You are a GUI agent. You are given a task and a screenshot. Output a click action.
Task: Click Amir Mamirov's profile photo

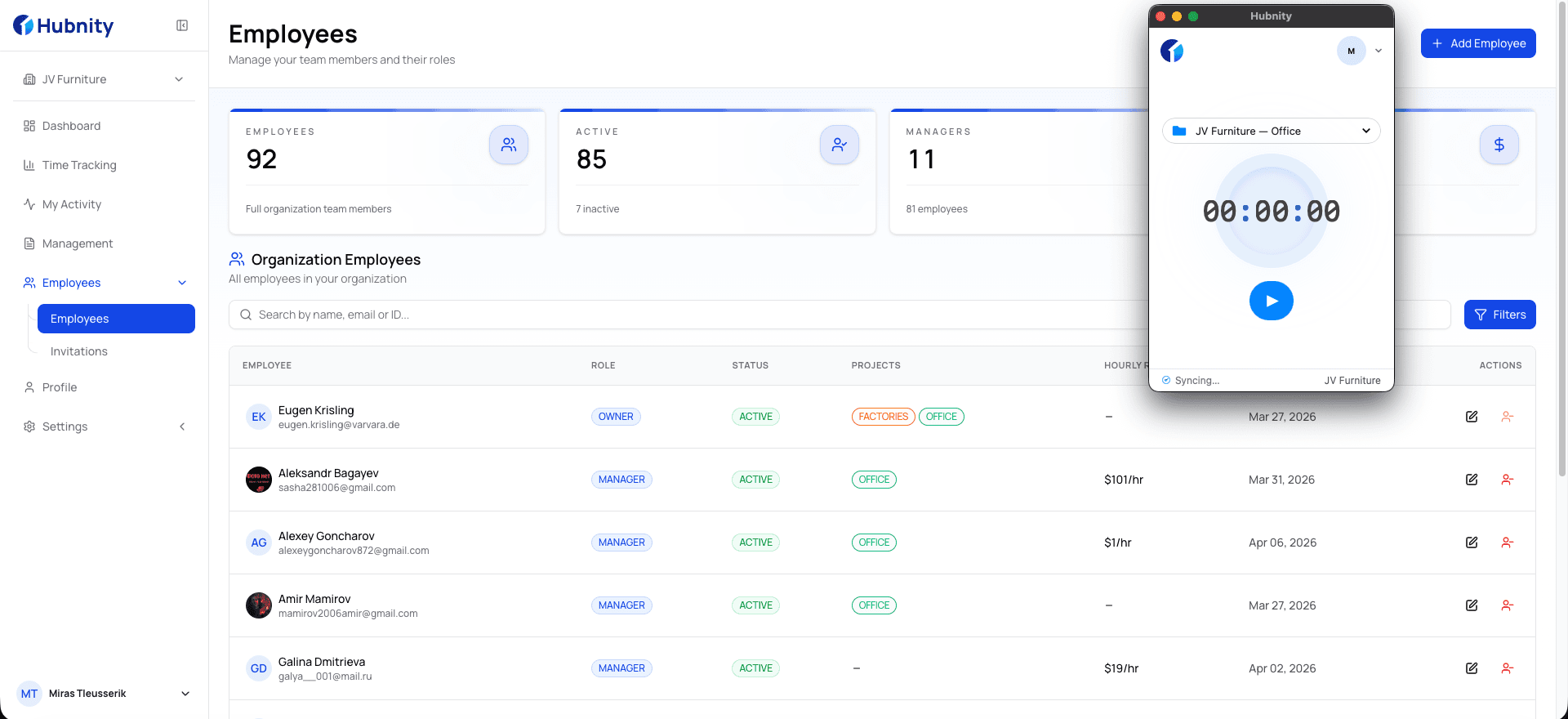[x=259, y=605]
